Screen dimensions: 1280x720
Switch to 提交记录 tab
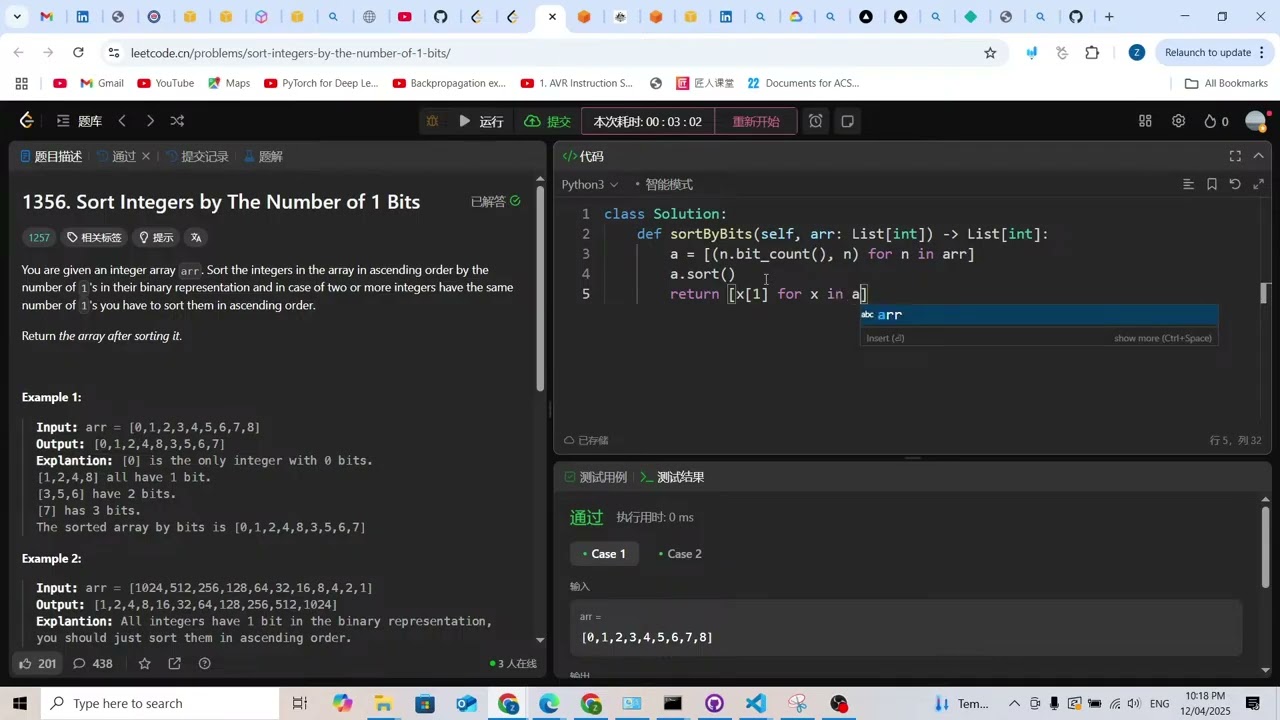tap(197, 156)
